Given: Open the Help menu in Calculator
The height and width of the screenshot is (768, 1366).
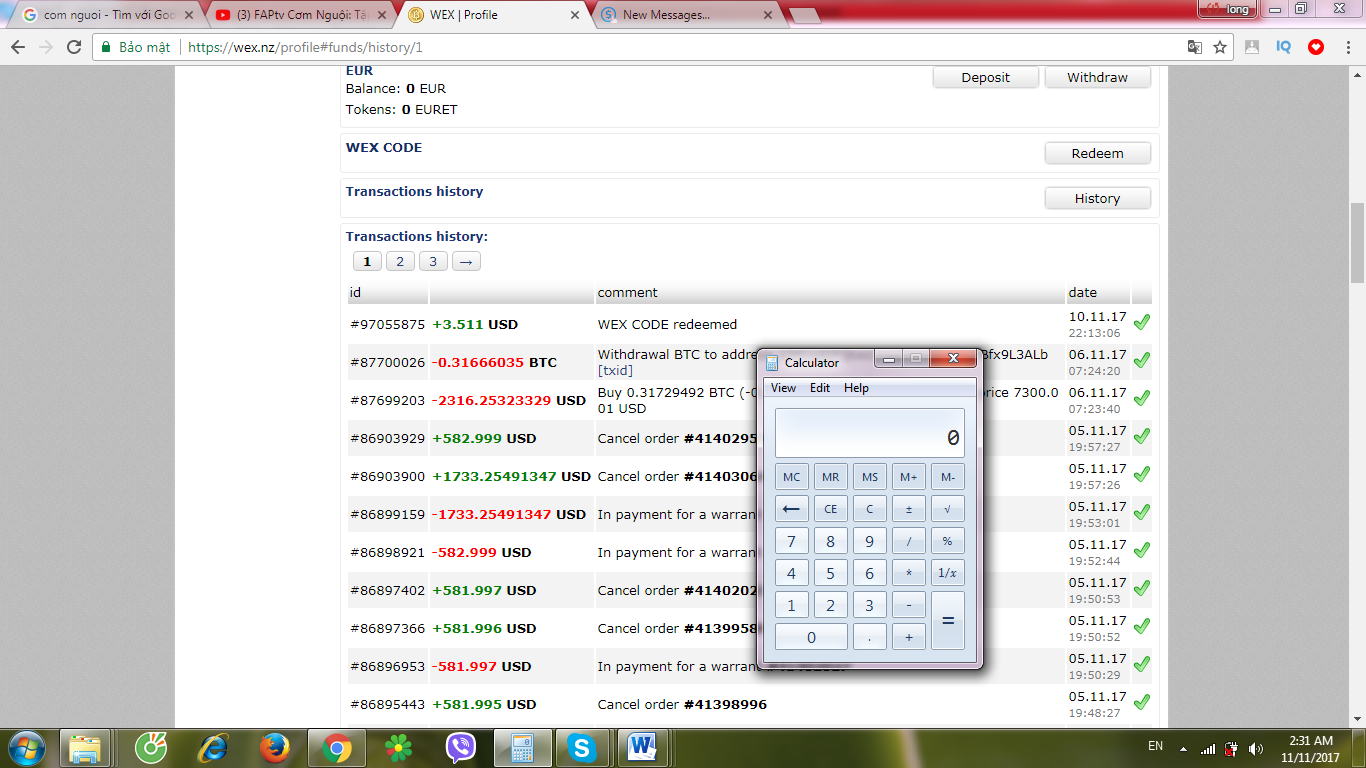Looking at the screenshot, I should tap(856, 388).
